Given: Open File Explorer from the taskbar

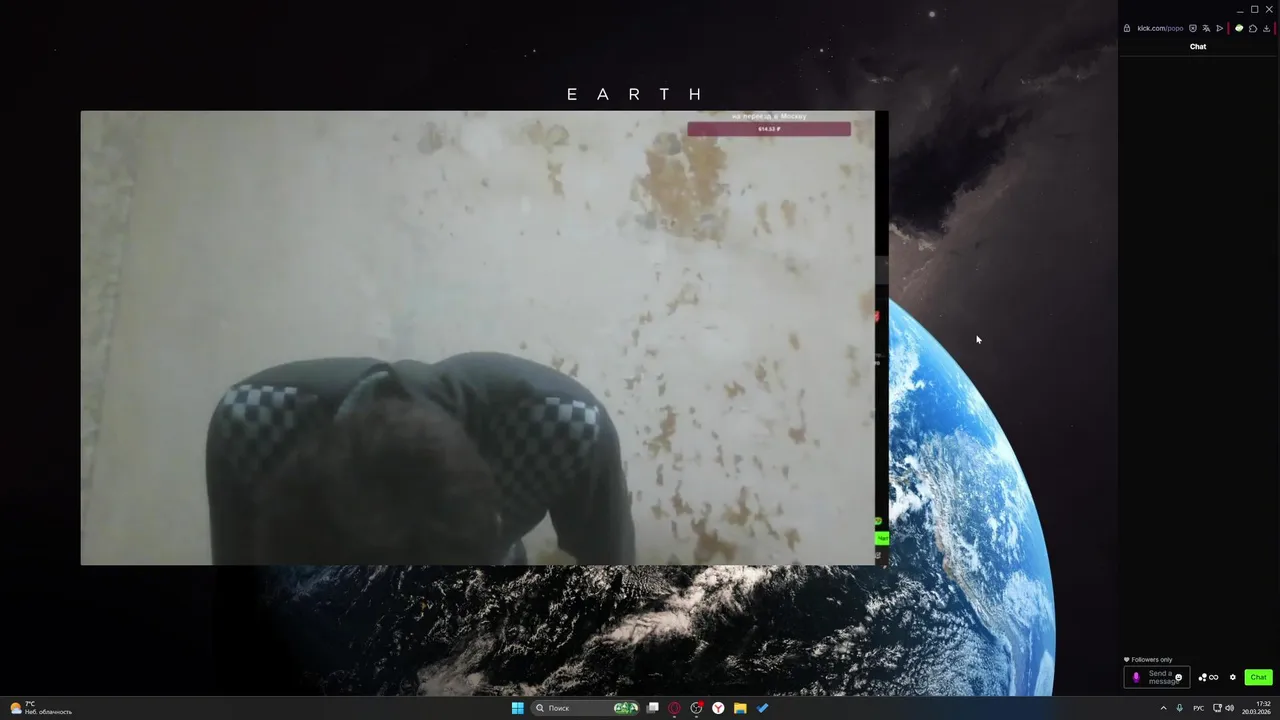Looking at the screenshot, I should pyautogui.click(x=740, y=708).
